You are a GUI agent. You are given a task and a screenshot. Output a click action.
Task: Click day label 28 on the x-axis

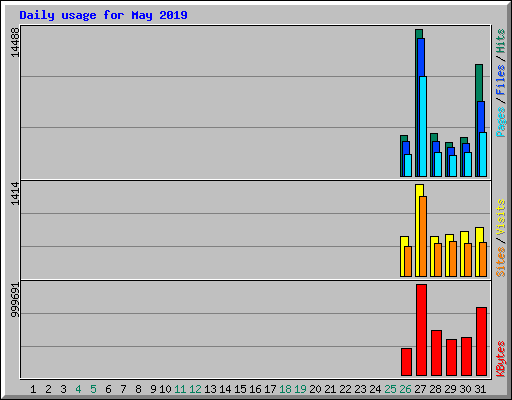[x=435, y=389]
